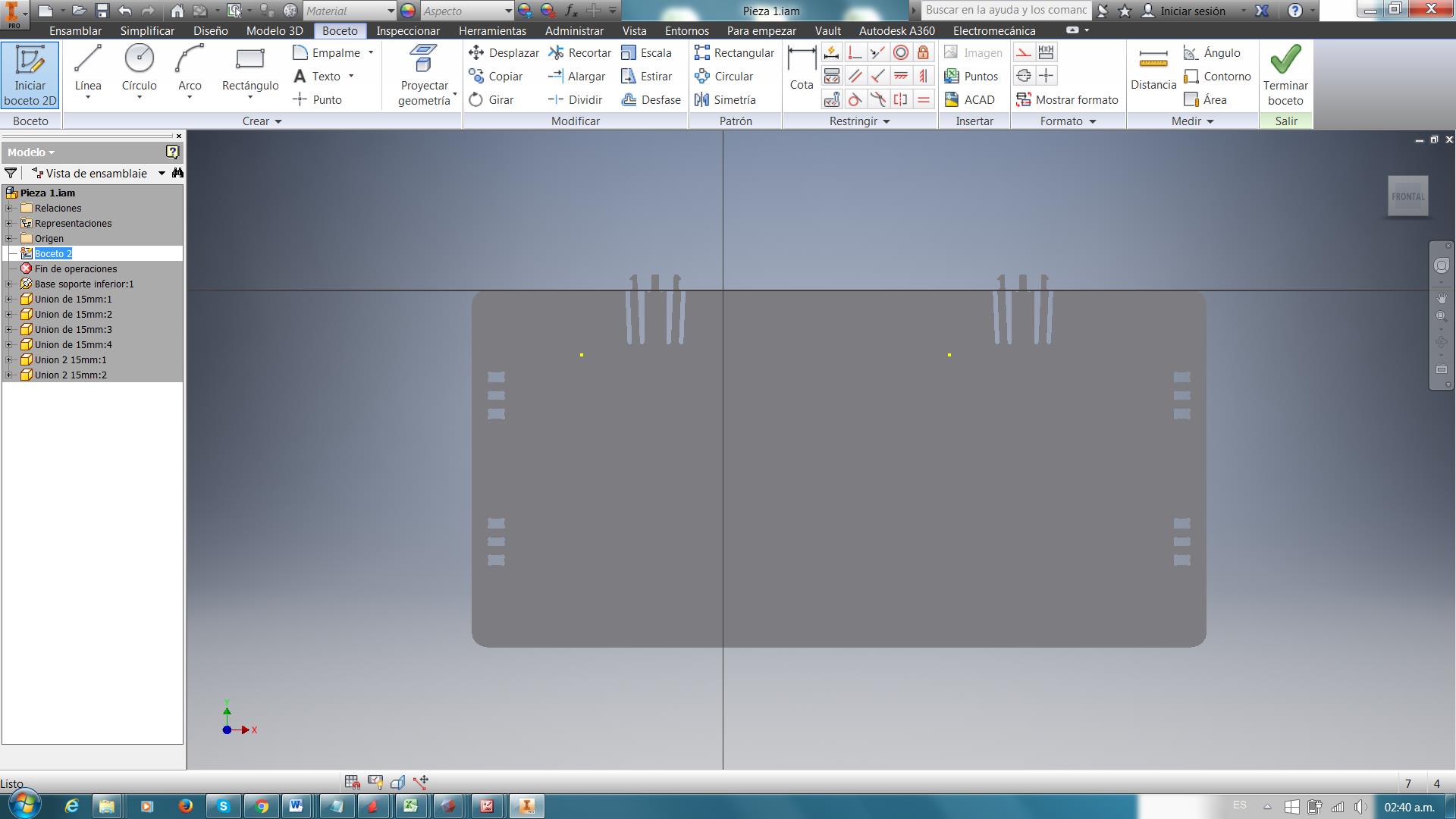Screen dimensions: 1456x819
Task: Click Mostrar formato button
Action: pos(1067,99)
